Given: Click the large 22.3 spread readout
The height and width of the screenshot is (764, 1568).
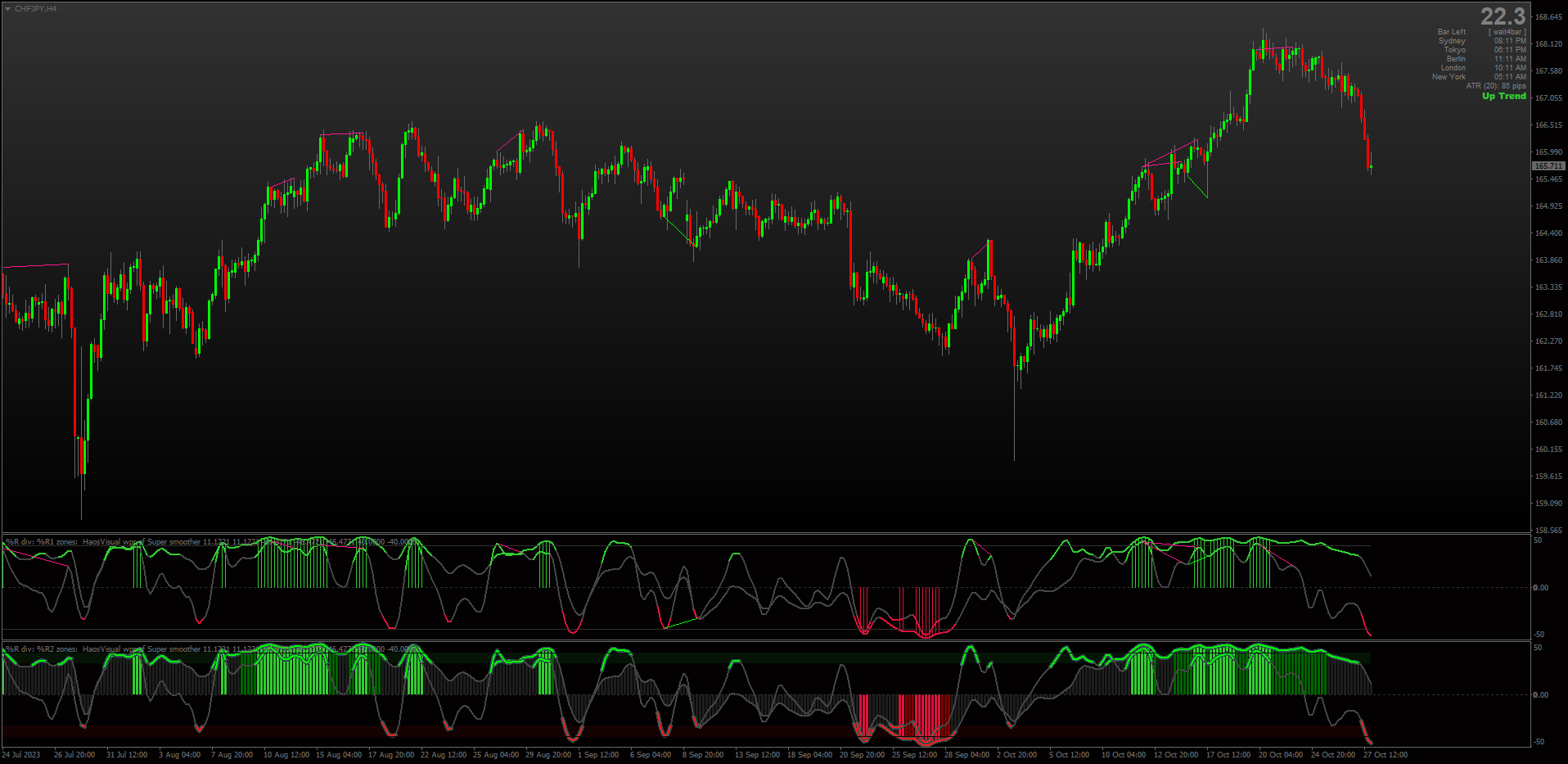Looking at the screenshot, I should point(1503,16).
